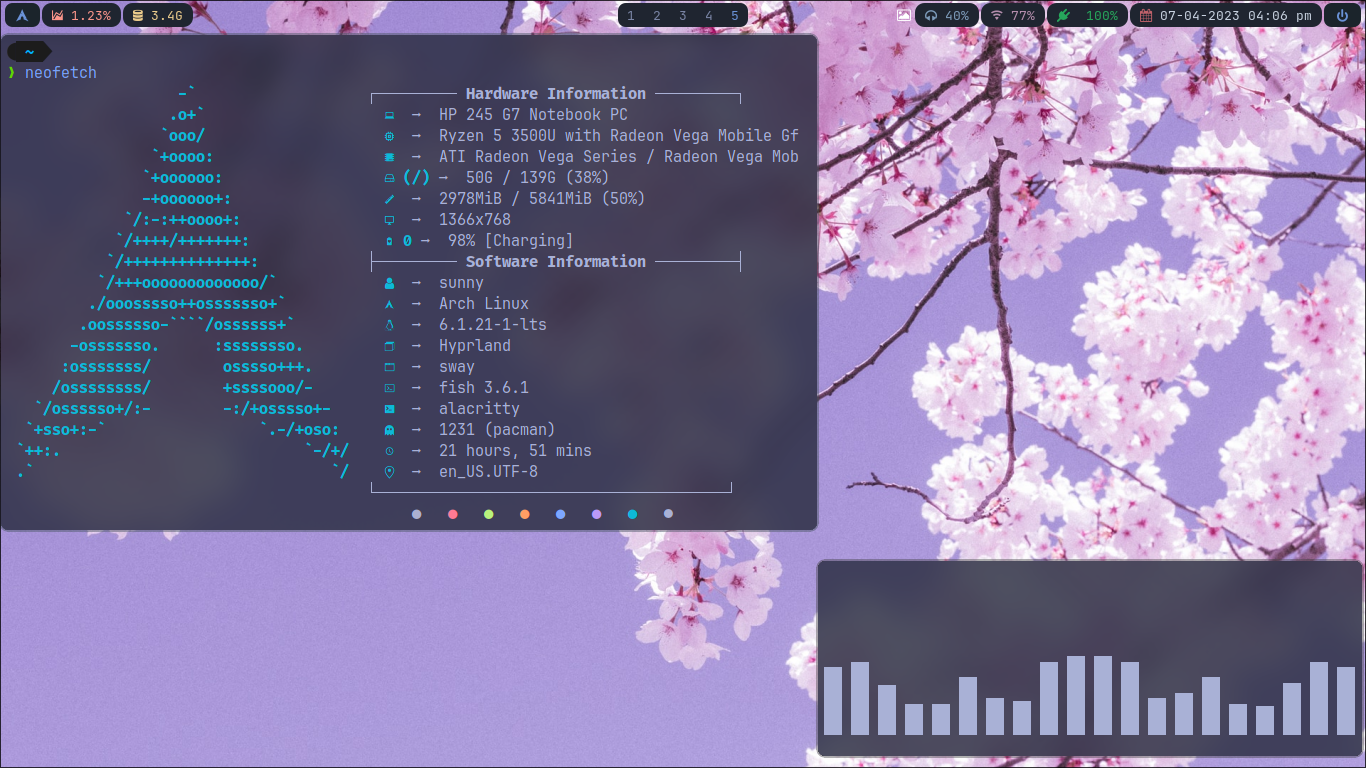The image size is (1366, 768).
Task: Click the location pin icon beside en_US.UTF-8
Action: (x=389, y=472)
